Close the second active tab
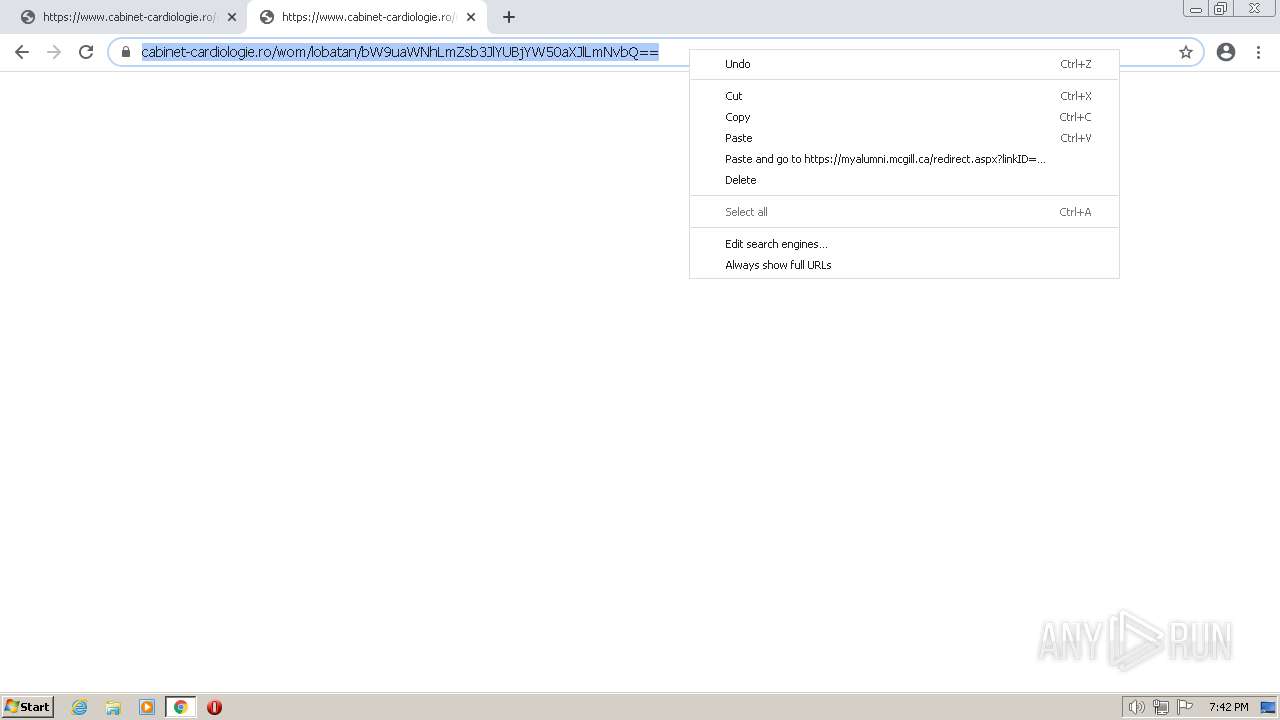 [471, 17]
